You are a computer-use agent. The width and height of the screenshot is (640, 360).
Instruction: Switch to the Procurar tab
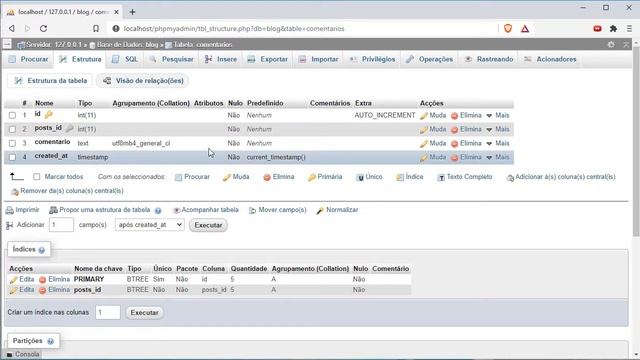[x=29, y=60]
